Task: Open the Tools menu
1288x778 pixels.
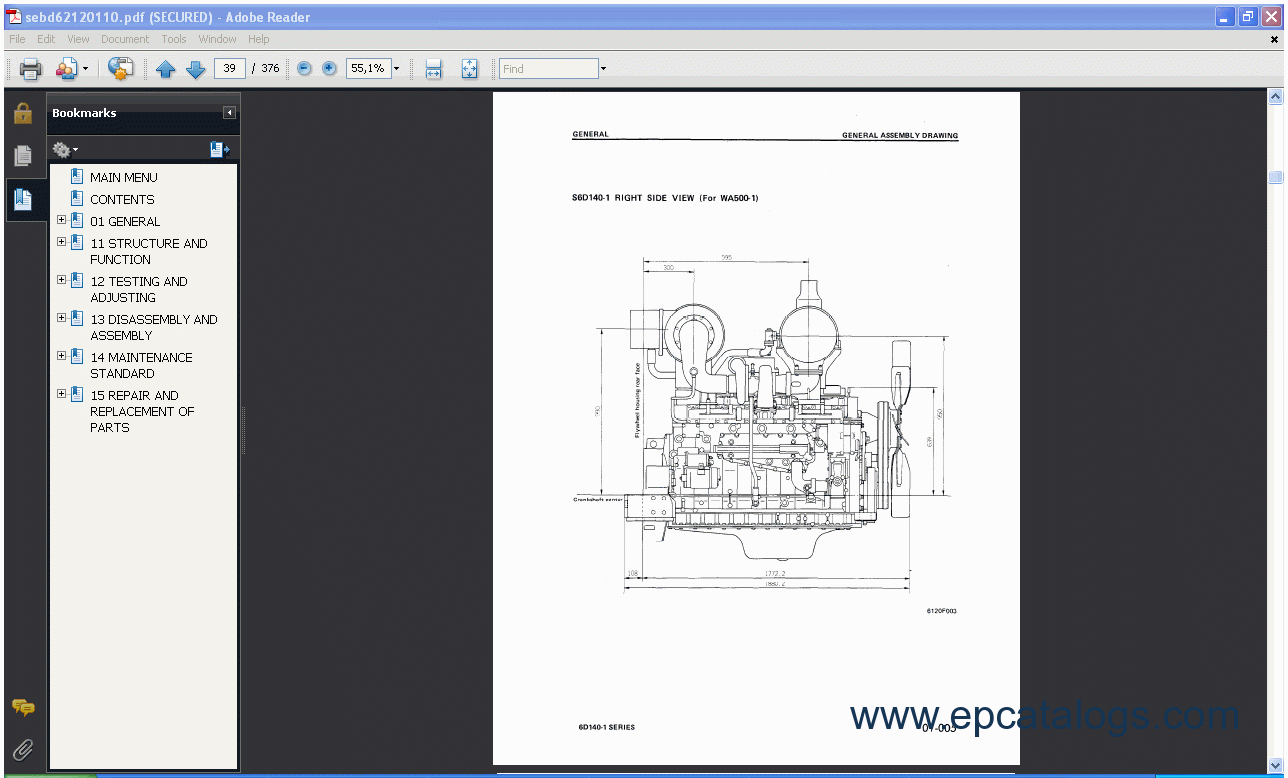Action: pos(174,39)
